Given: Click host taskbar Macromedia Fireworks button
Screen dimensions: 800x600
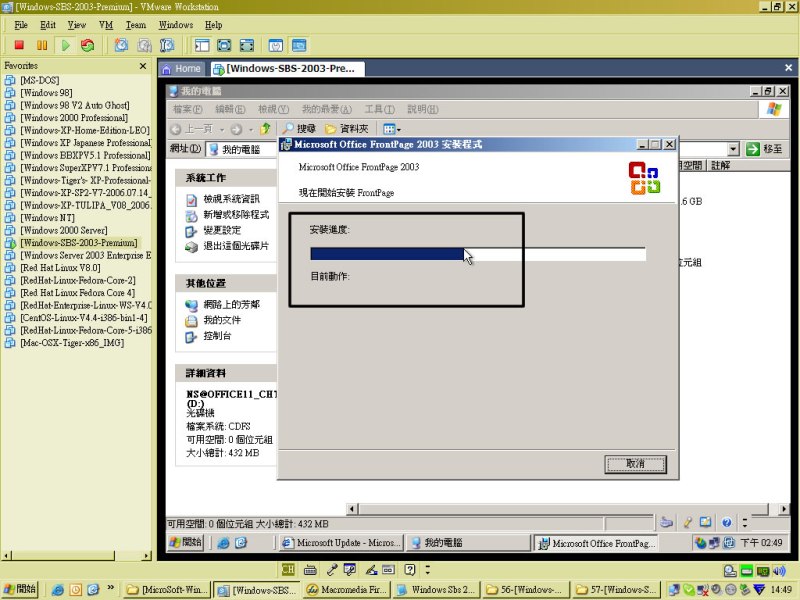Looking at the screenshot, I should coord(345,590).
